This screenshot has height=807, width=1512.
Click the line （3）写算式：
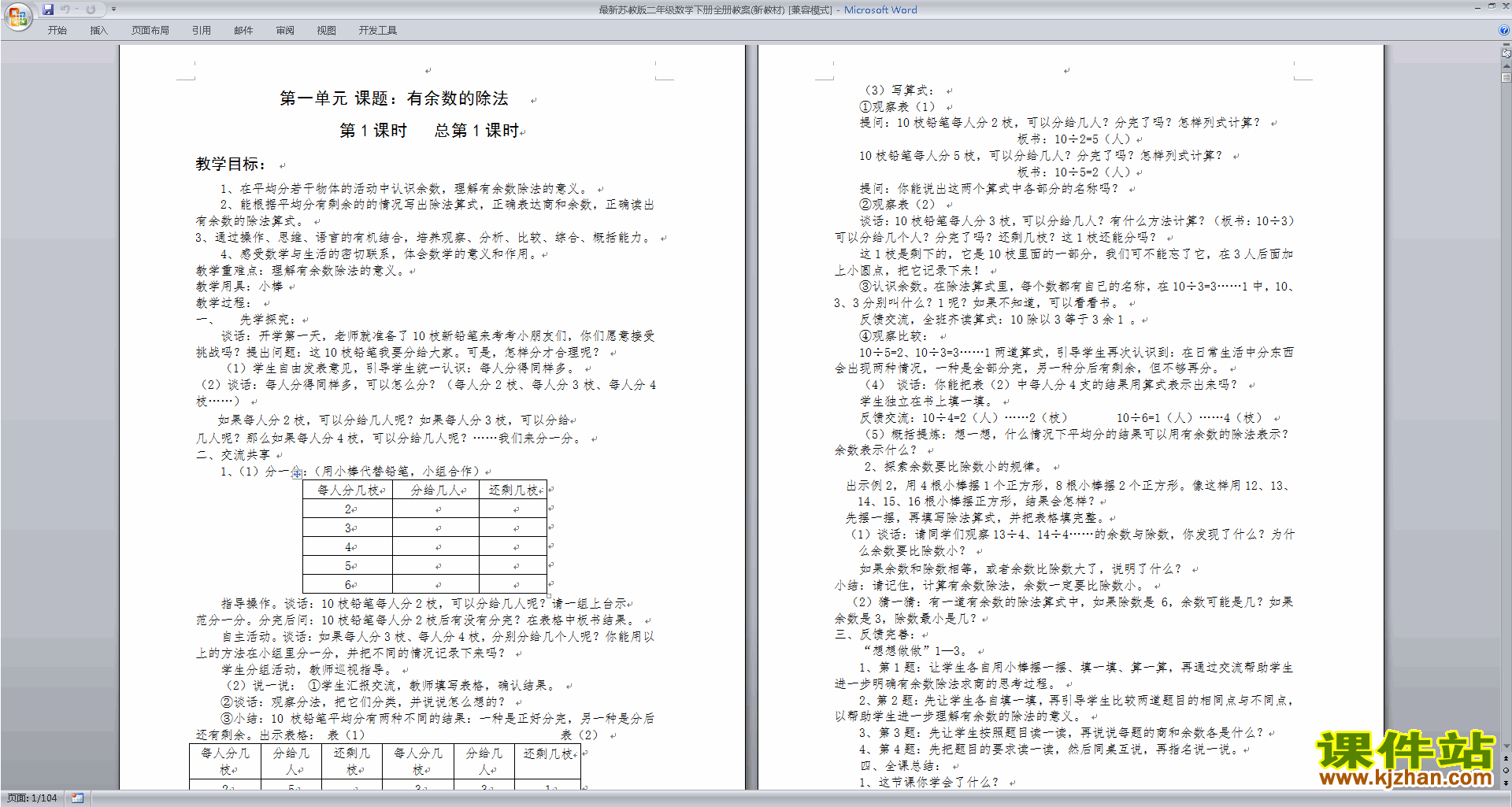click(x=899, y=90)
